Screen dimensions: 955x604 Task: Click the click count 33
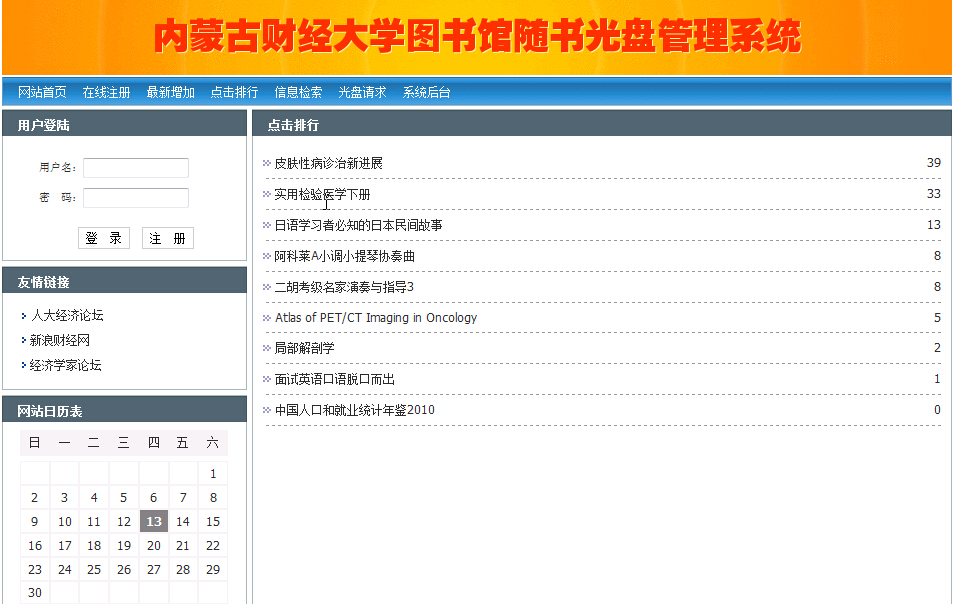click(x=934, y=194)
